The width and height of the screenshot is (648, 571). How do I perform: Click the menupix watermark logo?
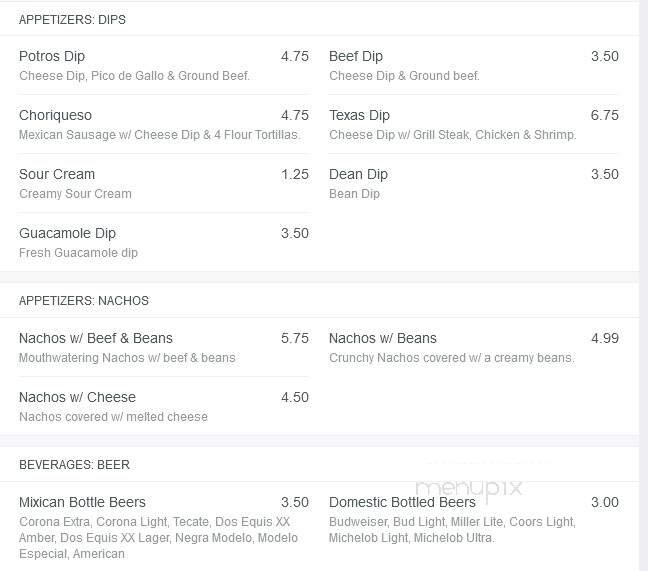tap(469, 487)
